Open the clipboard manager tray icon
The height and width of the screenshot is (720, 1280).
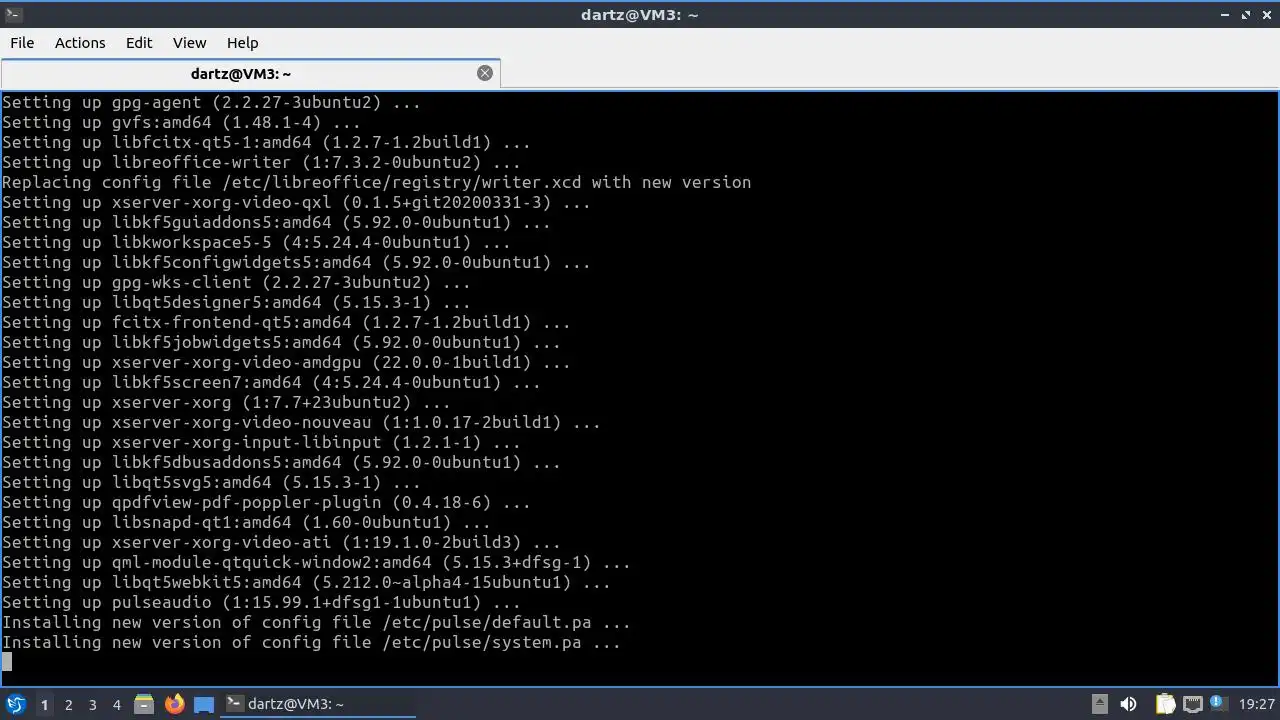tap(1165, 704)
